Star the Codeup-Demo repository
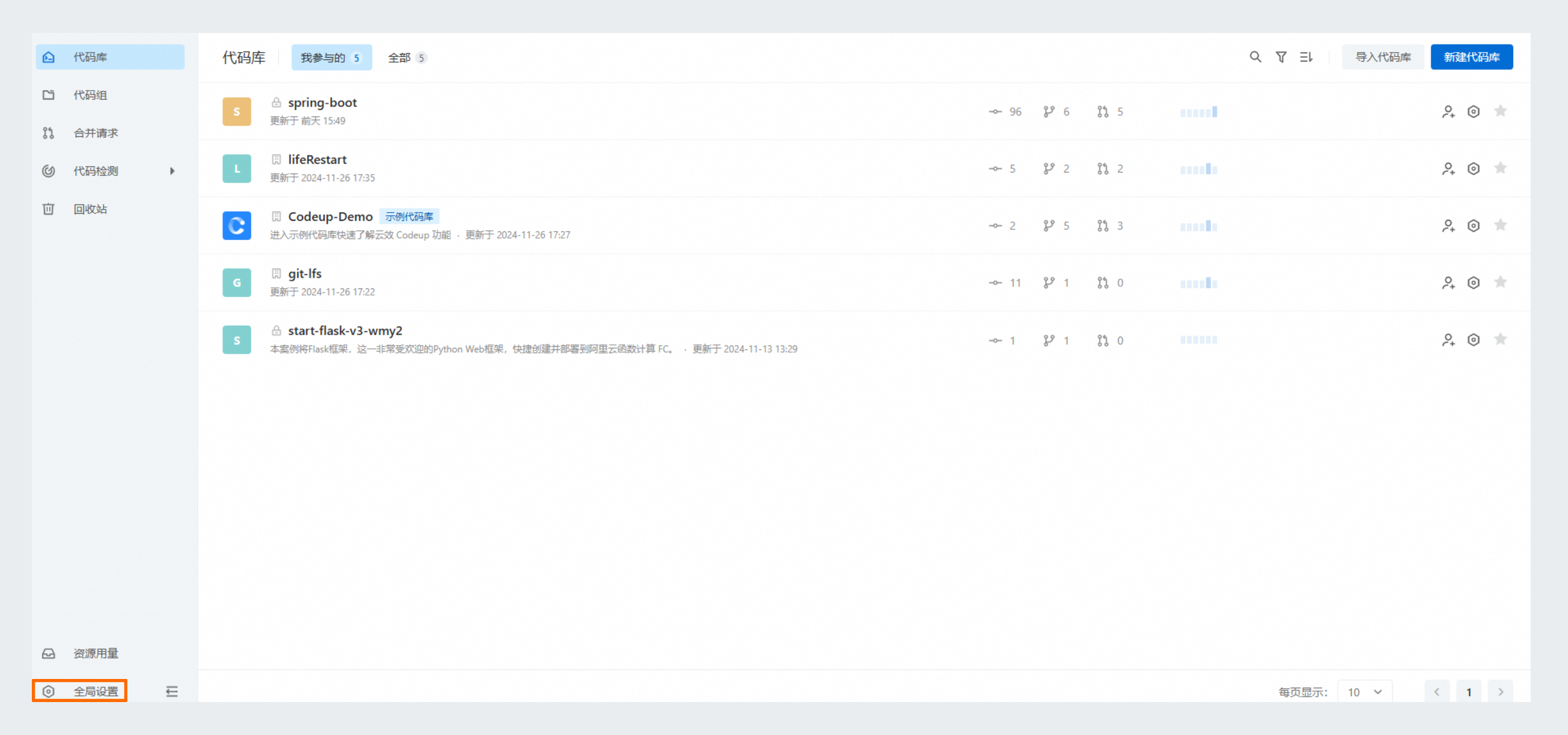The image size is (1568, 735). 1500,225
